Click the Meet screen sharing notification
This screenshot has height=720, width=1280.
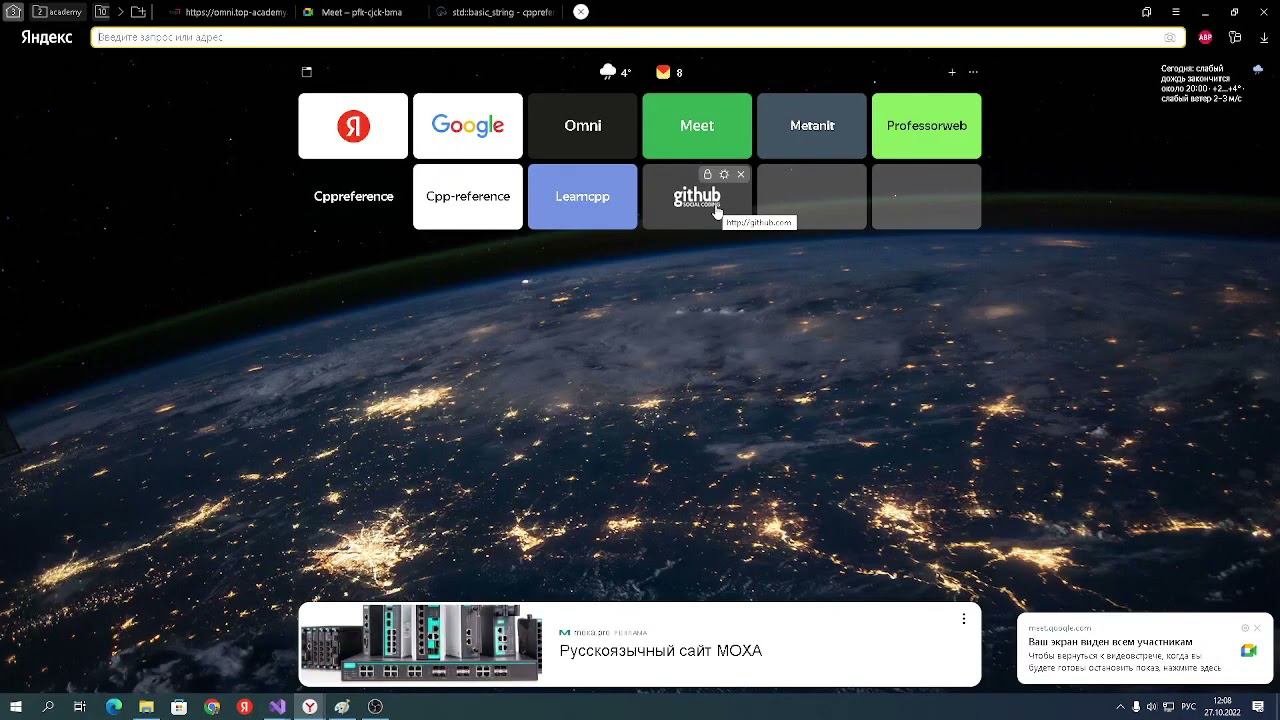(x=1145, y=648)
